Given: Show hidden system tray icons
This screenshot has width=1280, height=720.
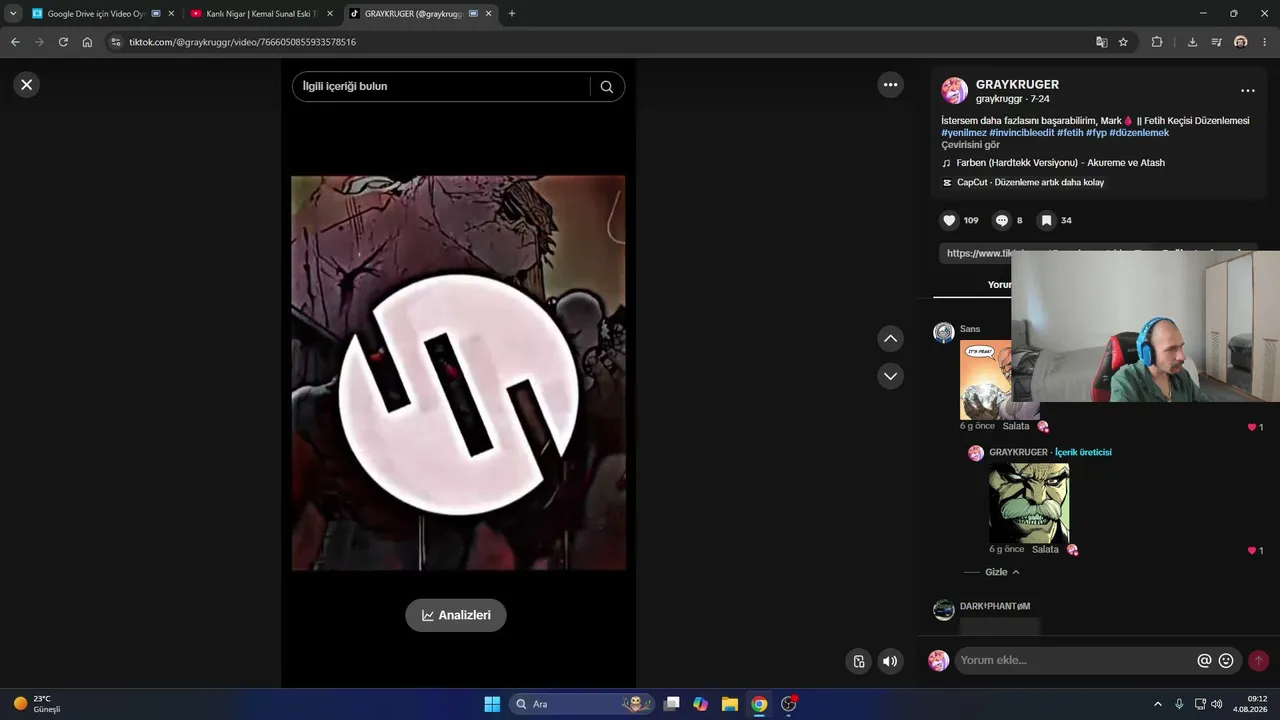Looking at the screenshot, I should (1158, 704).
